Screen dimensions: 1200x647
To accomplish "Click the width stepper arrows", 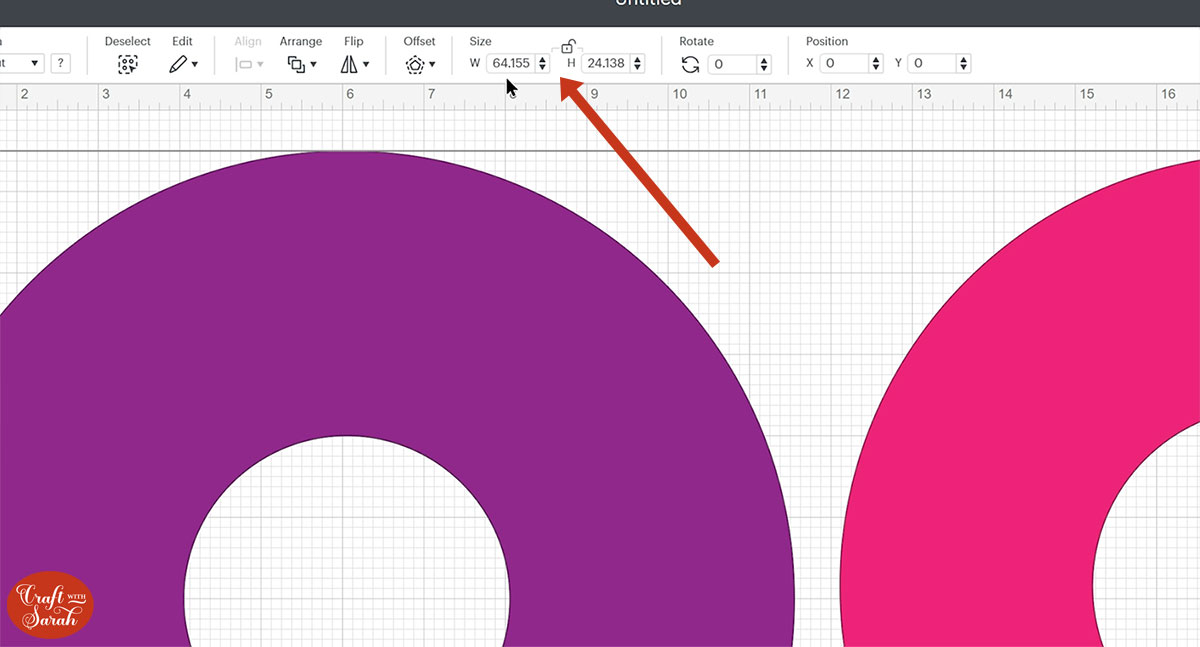I will (x=542, y=64).
